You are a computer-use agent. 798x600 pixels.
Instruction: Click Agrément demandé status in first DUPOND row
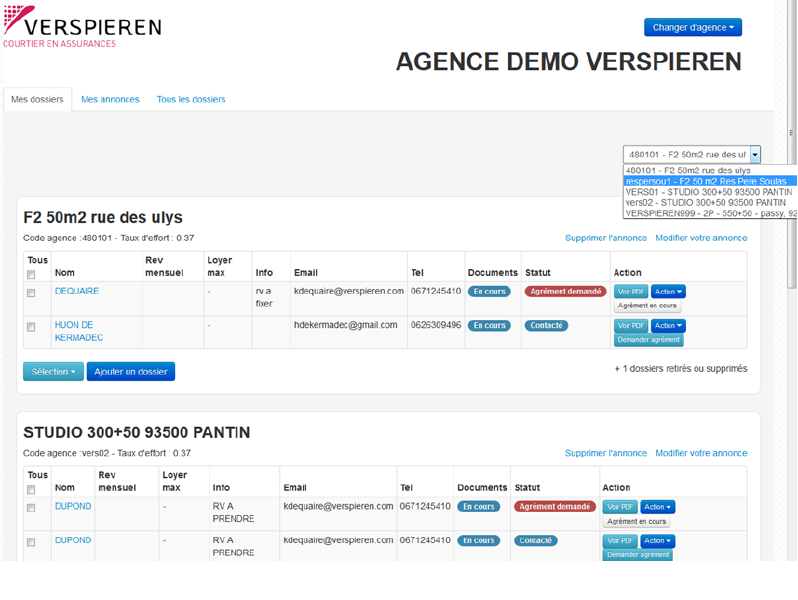click(554, 507)
